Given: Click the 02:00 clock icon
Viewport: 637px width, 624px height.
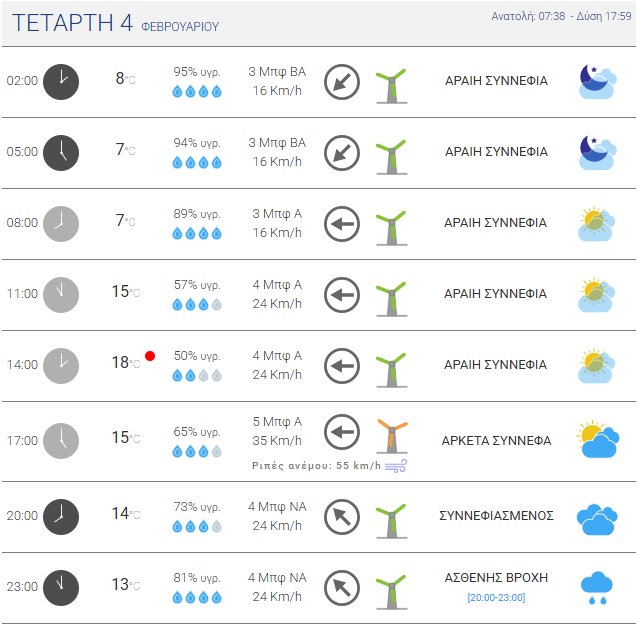Looking at the screenshot, I should tap(61, 81).
